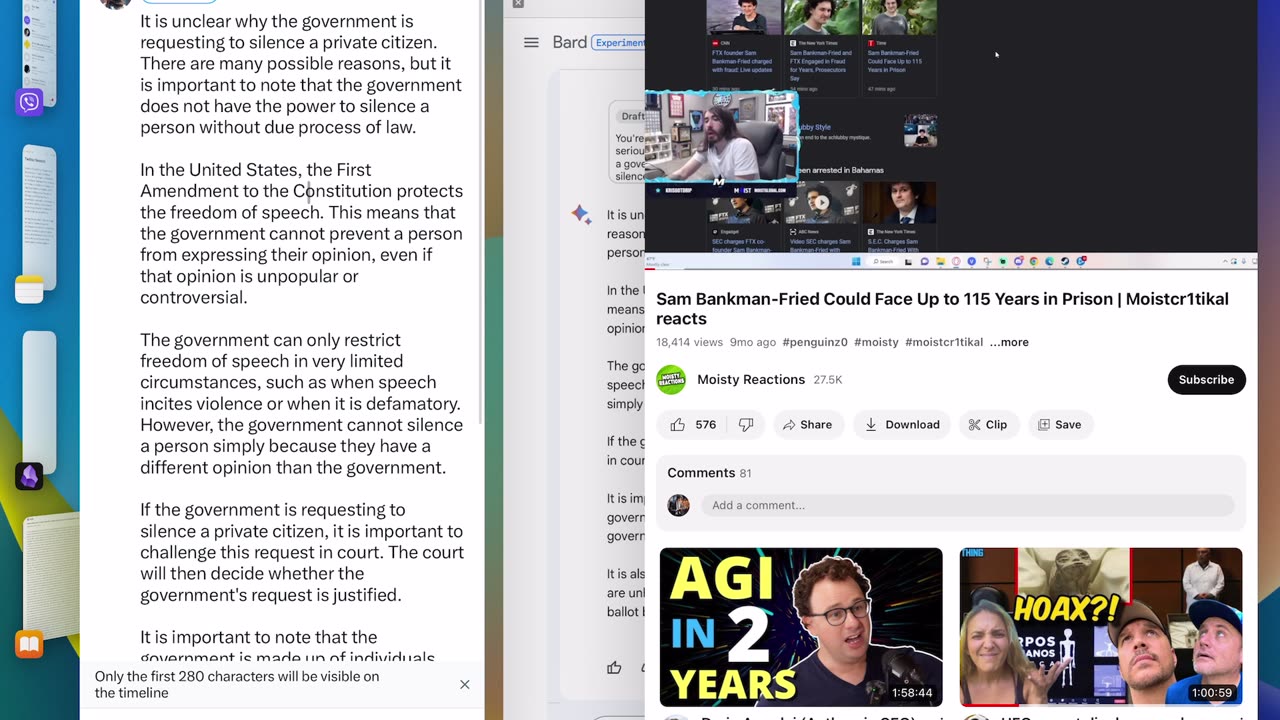1280x720 pixels.
Task: Dismiss the 280 characters notice
Action: click(x=464, y=685)
